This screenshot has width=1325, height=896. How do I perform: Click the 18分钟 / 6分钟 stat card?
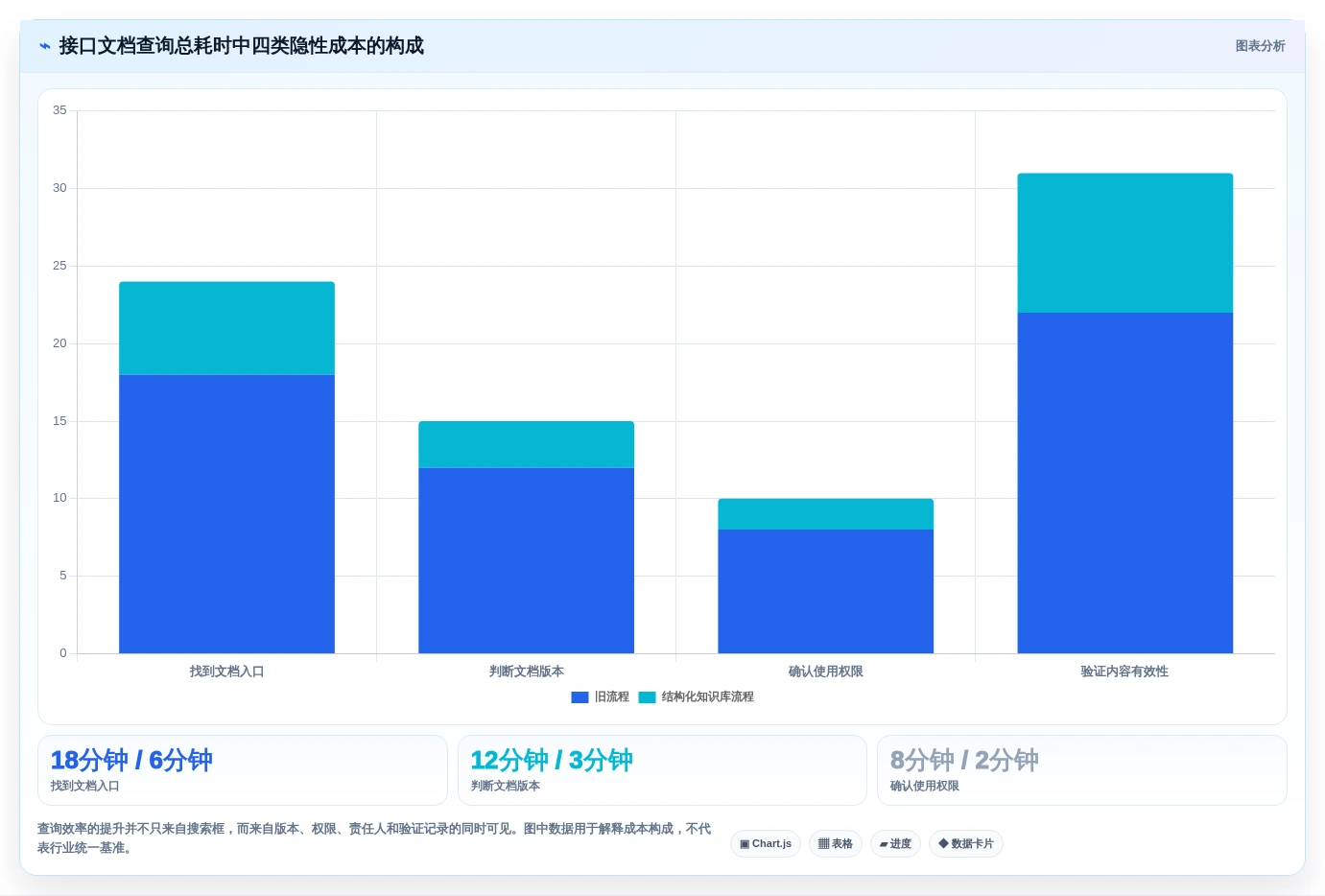click(x=243, y=770)
